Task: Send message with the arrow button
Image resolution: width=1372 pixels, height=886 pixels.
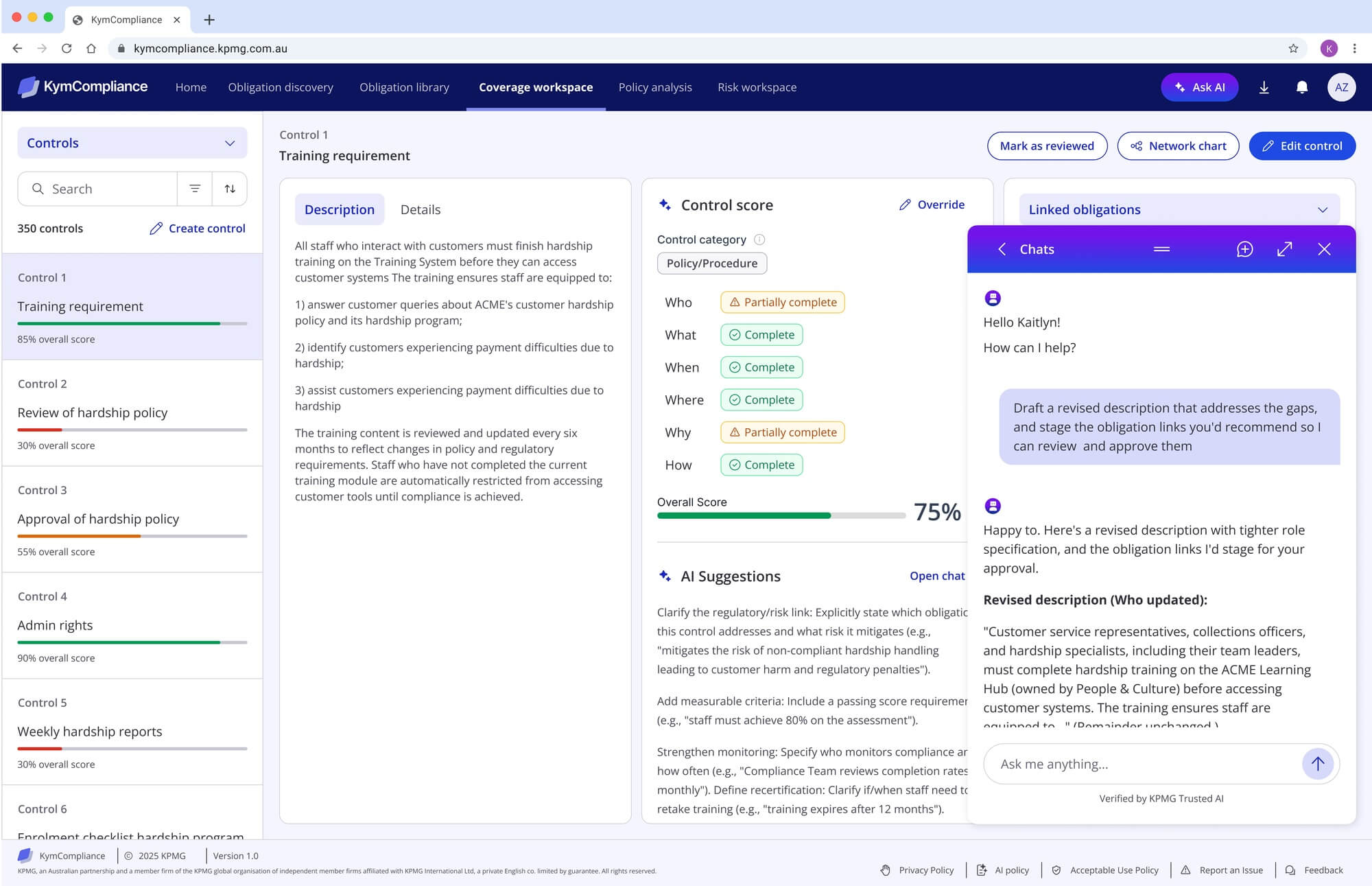Action: [x=1318, y=764]
